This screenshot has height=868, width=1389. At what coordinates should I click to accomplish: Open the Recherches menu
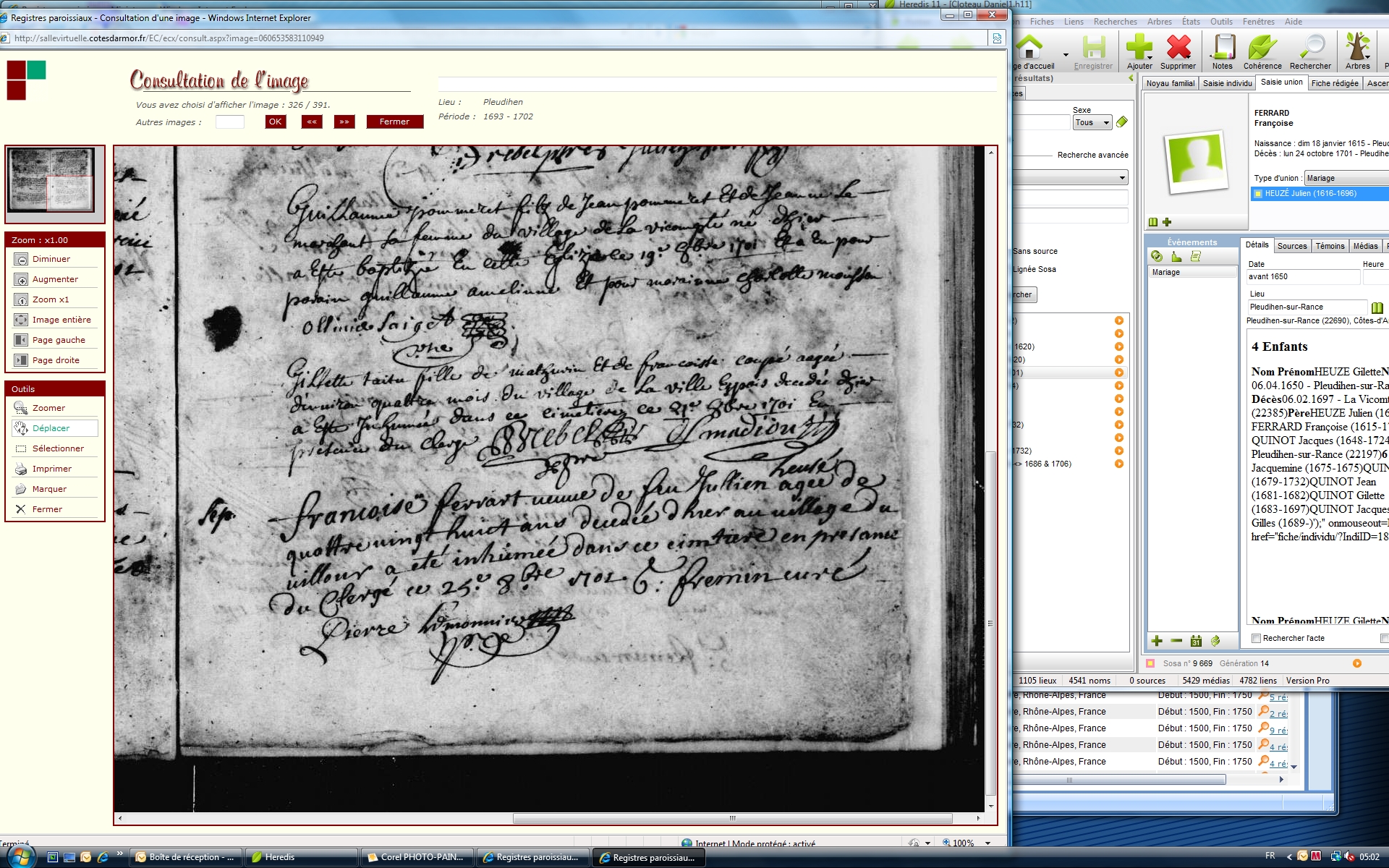pyautogui.click(x=1115, y=22)
